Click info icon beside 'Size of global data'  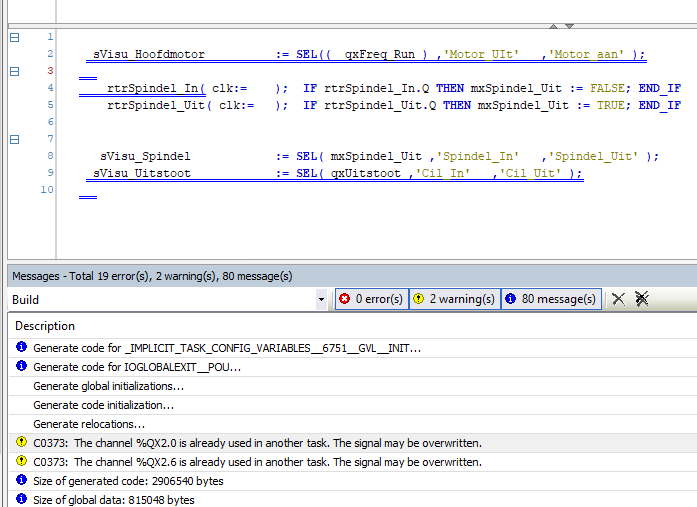pos(22,500)
